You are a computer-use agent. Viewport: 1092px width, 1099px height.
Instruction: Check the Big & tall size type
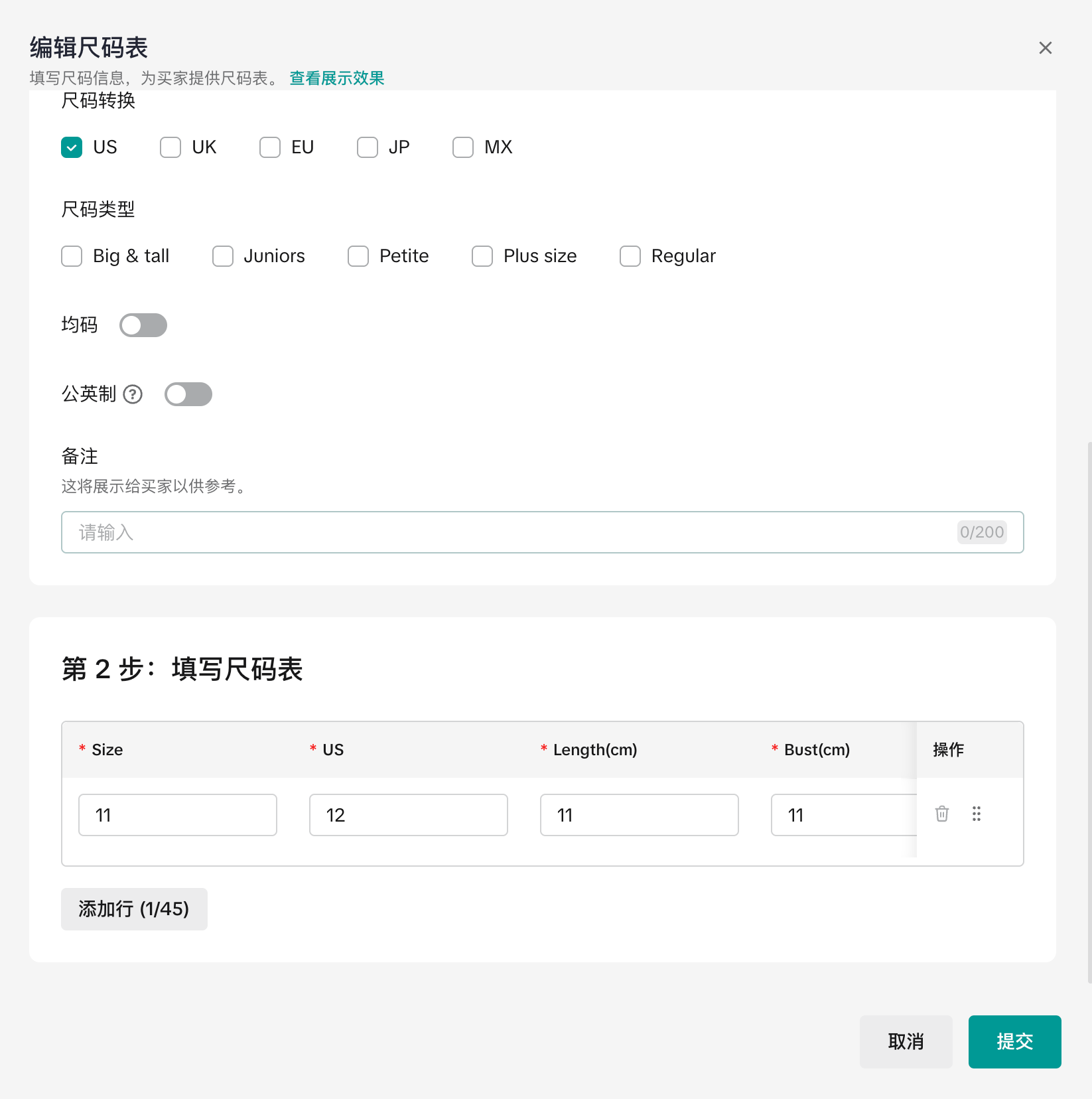pyautogui.click(x=72, y=256)
